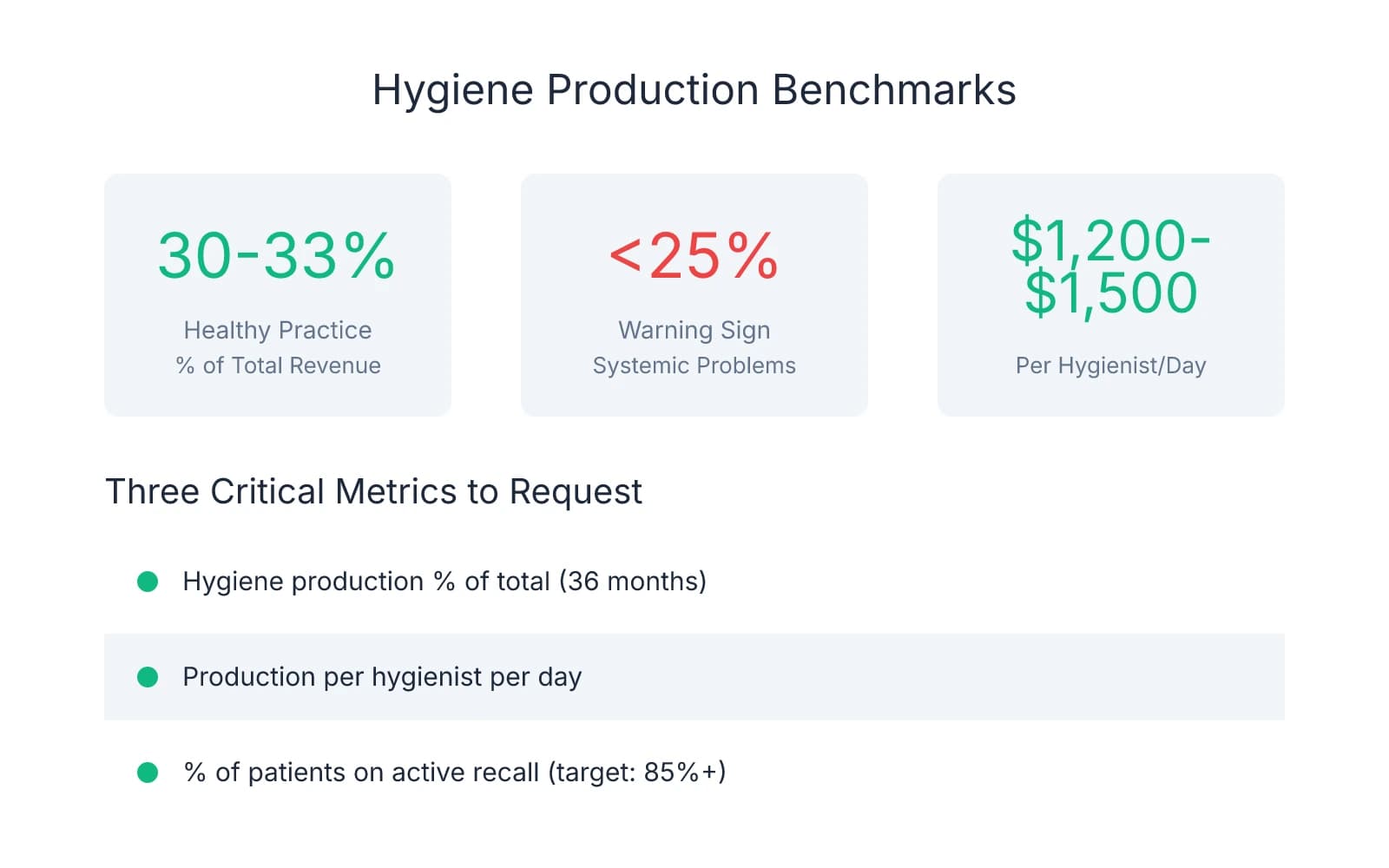Select the 30-33% healthy practice figure
The image size is (1389, 868).
coord(278,253)
